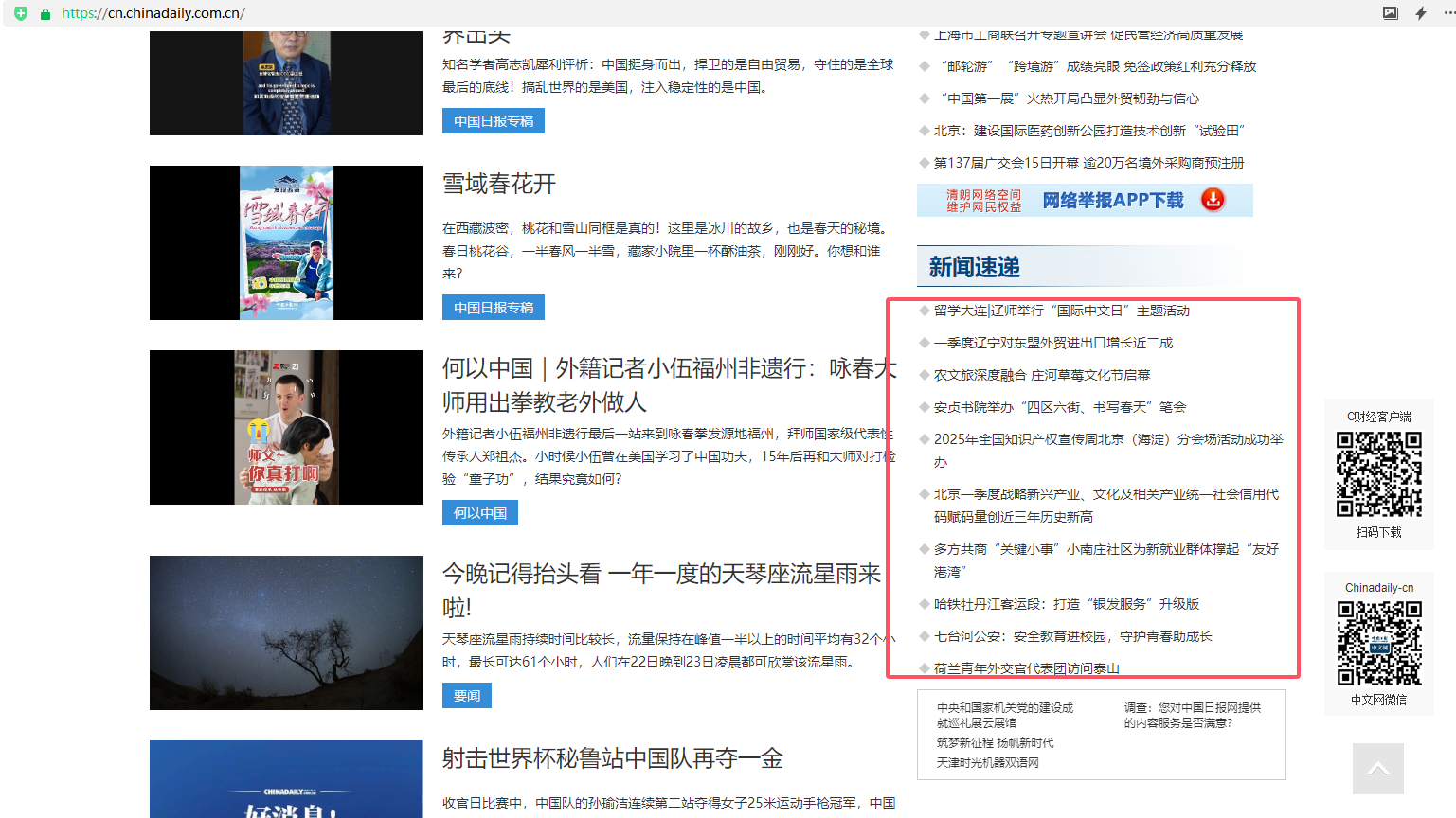
Task: Open headline 雪域春花开
Action: [x=499, y=184]
